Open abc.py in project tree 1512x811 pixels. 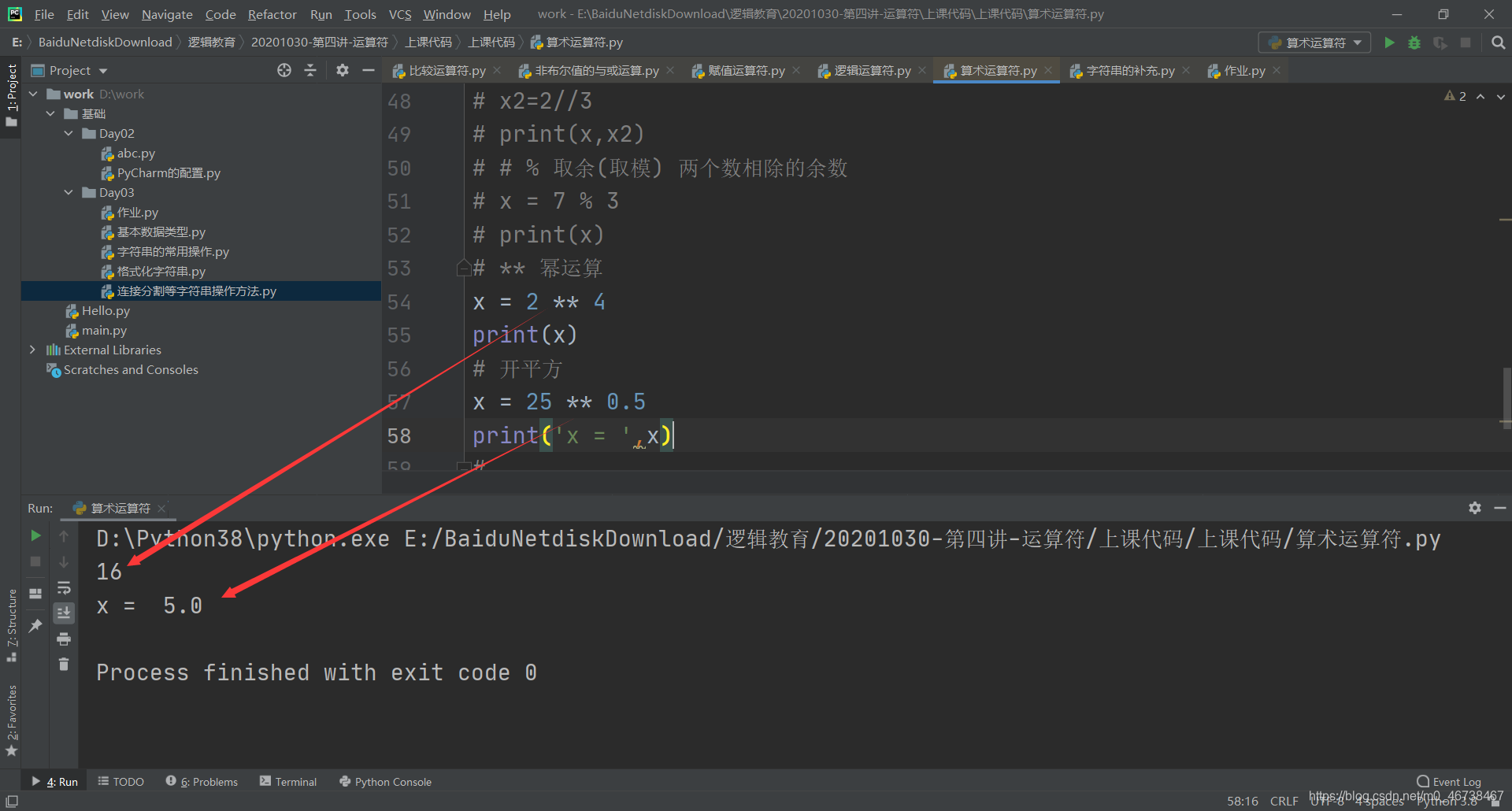[128, 153]
